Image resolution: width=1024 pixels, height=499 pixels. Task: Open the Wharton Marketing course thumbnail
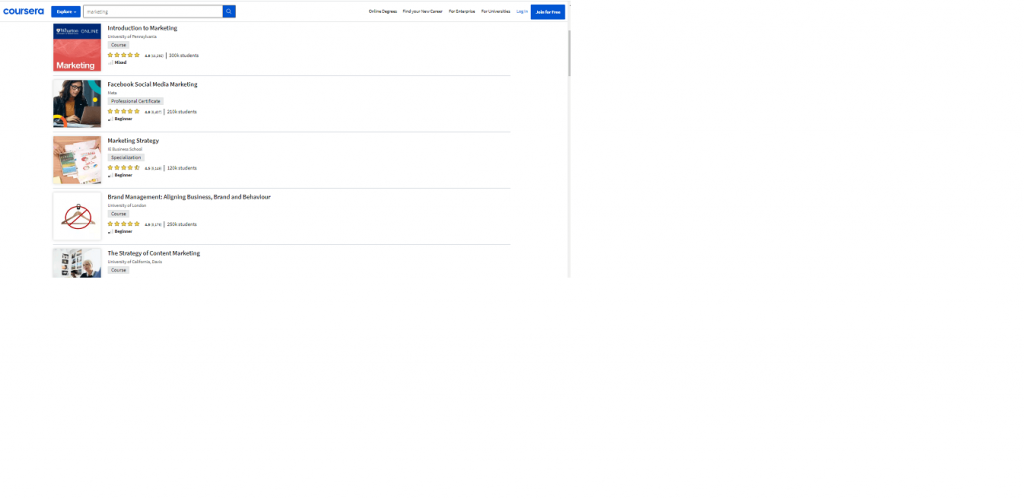[77, 48]
